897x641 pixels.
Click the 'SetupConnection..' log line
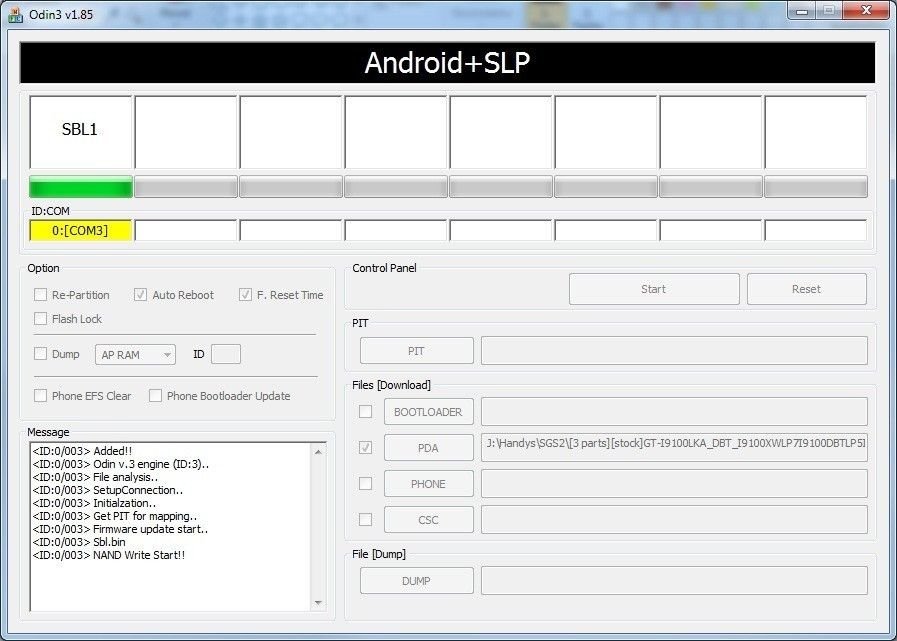[108, 490]
